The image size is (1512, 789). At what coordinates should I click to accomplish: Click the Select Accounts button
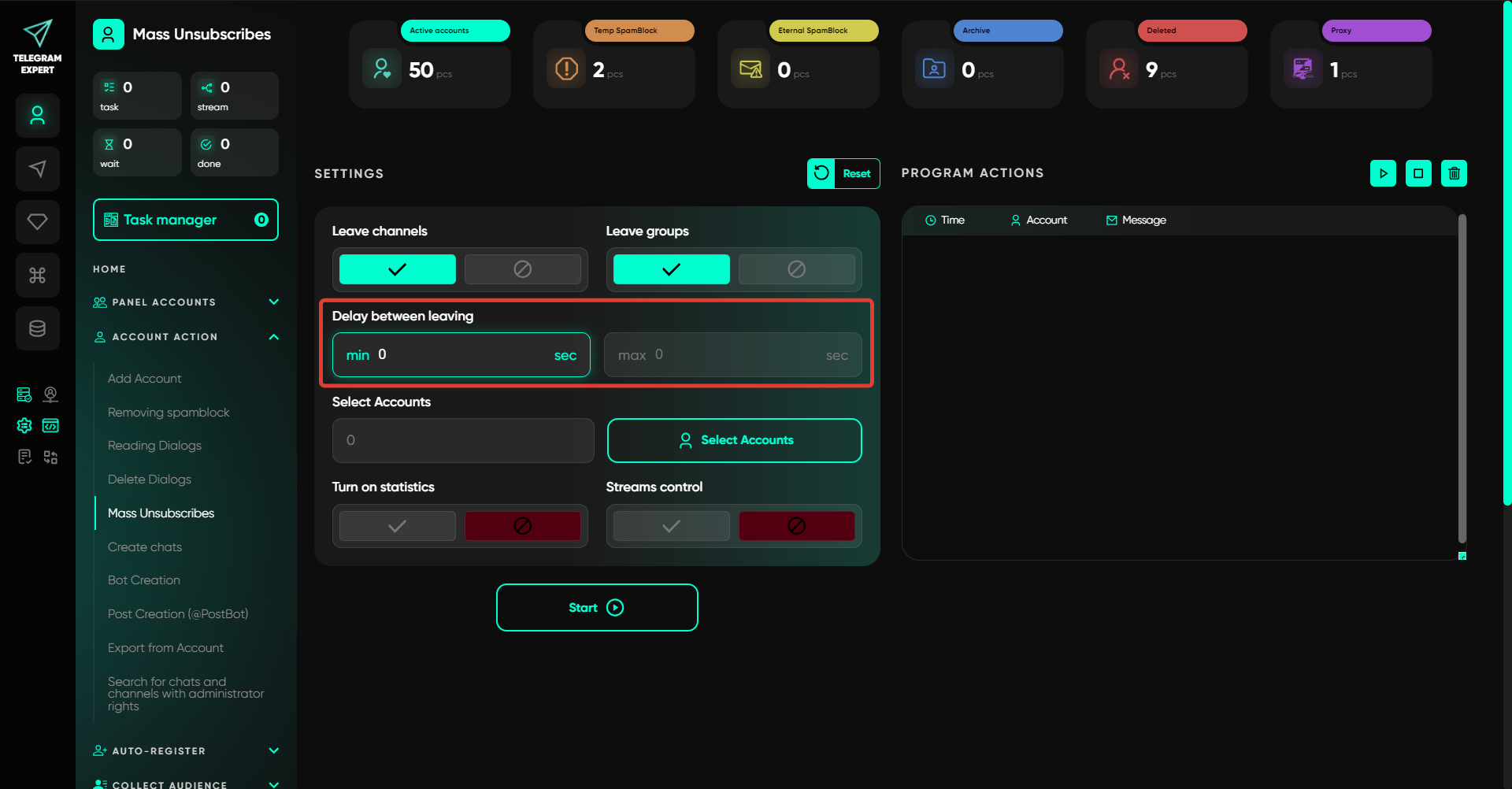(x=734, y=440)
